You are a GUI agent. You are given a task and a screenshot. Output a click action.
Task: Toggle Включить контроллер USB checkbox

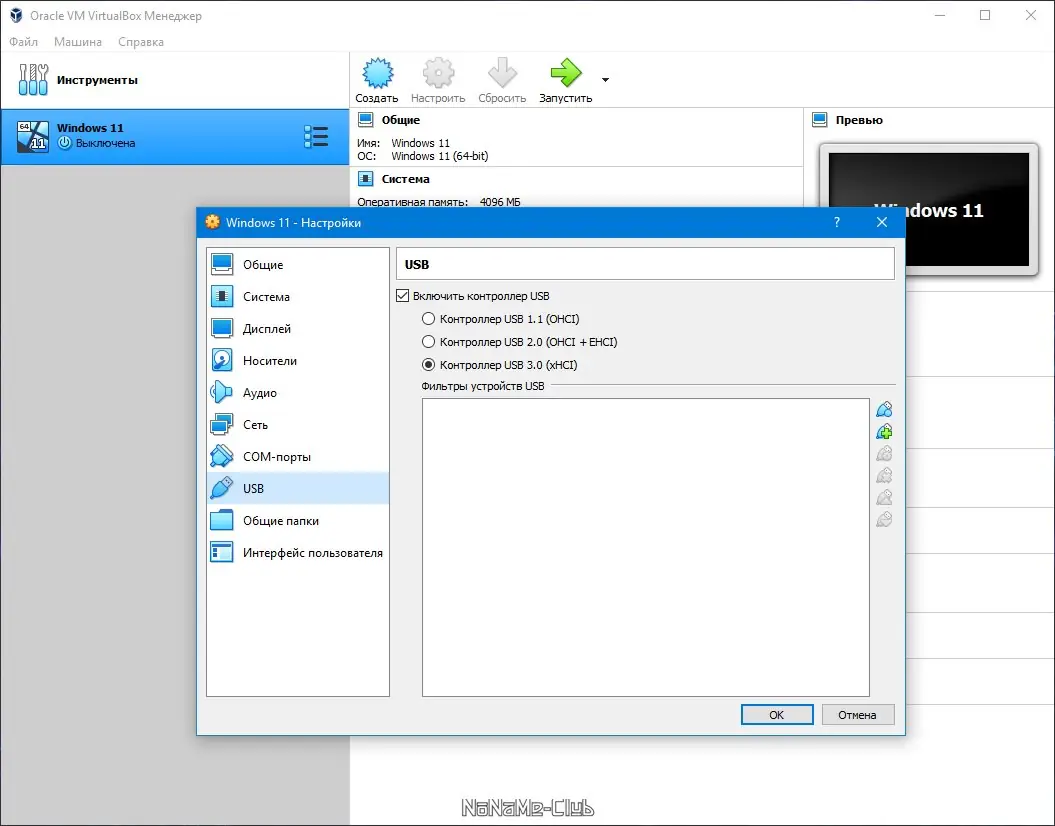point(403,296)
